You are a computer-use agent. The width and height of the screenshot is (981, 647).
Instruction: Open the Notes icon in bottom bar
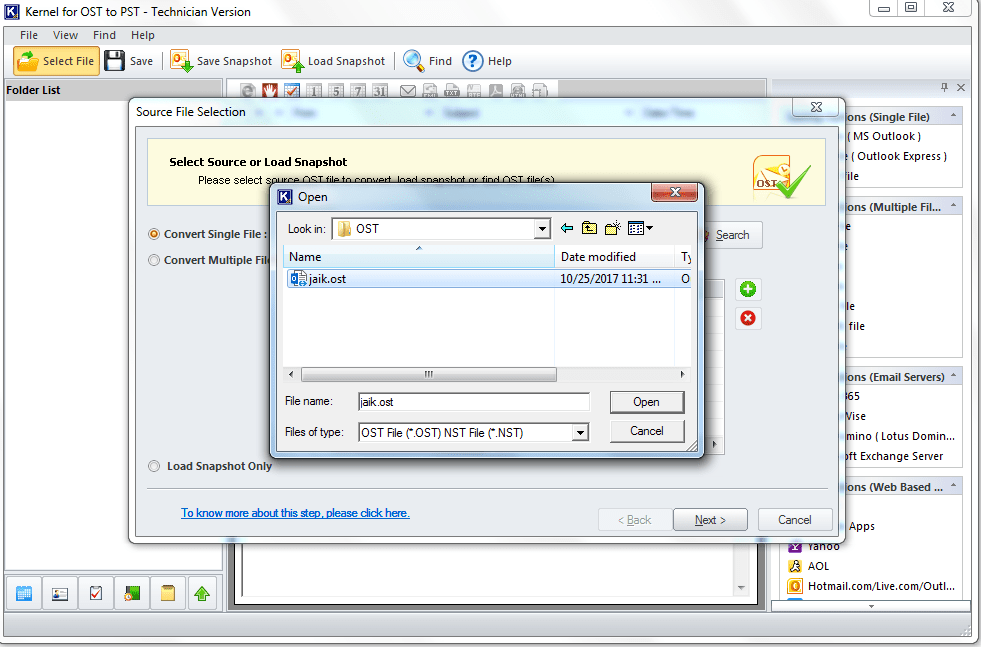click(168, 593)
